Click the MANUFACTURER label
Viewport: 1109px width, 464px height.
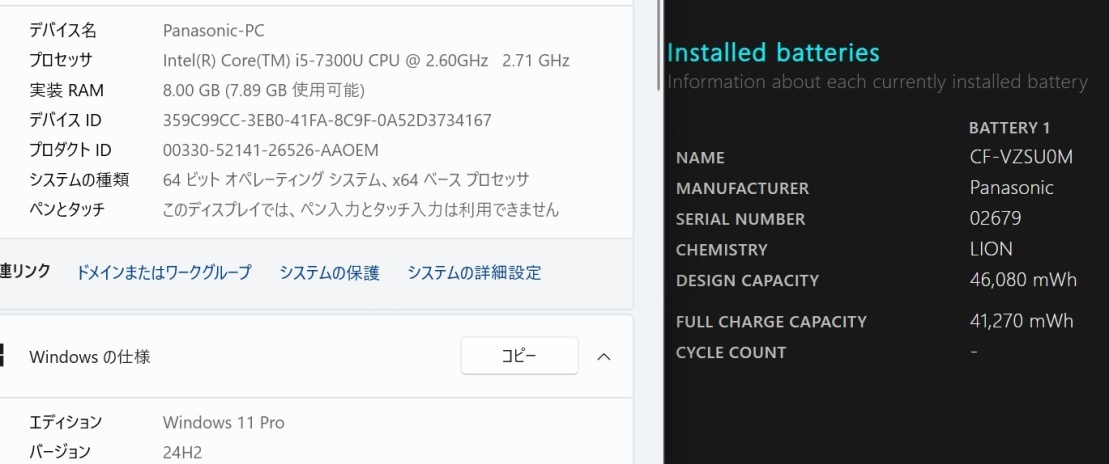click(x=742, y=188)
